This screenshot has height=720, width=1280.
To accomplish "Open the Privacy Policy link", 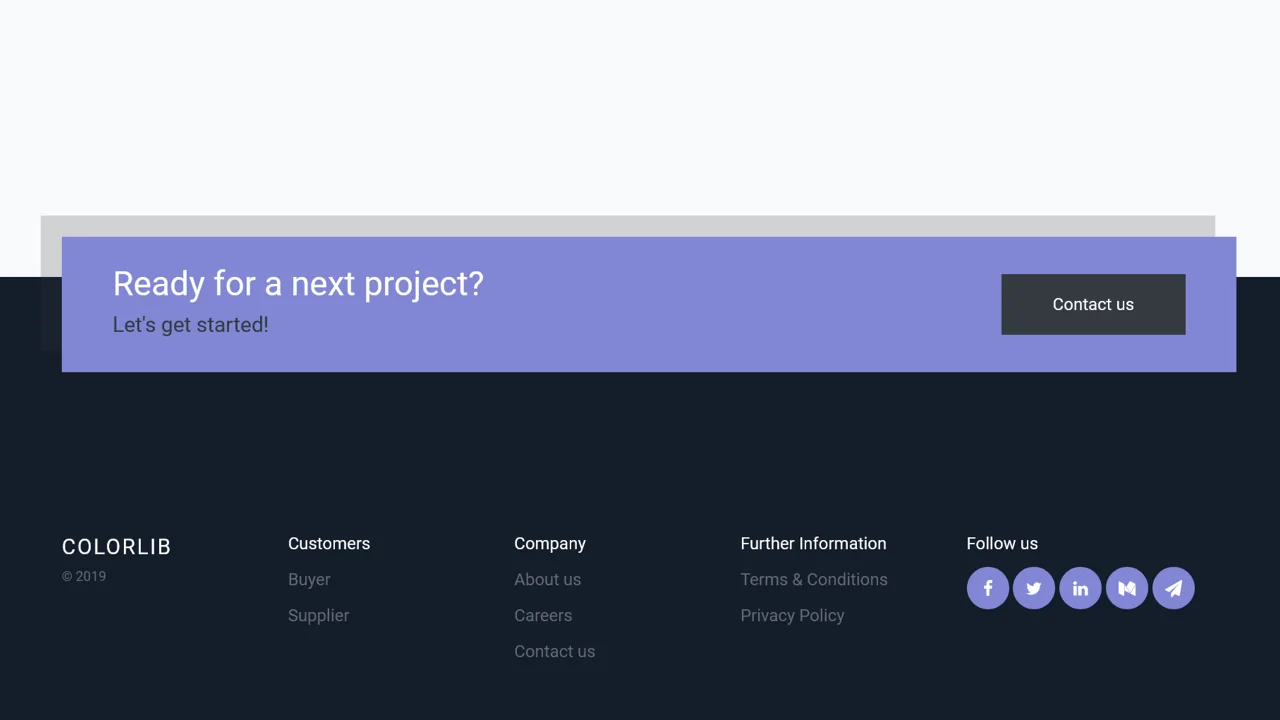I will [x=792, y=615].
